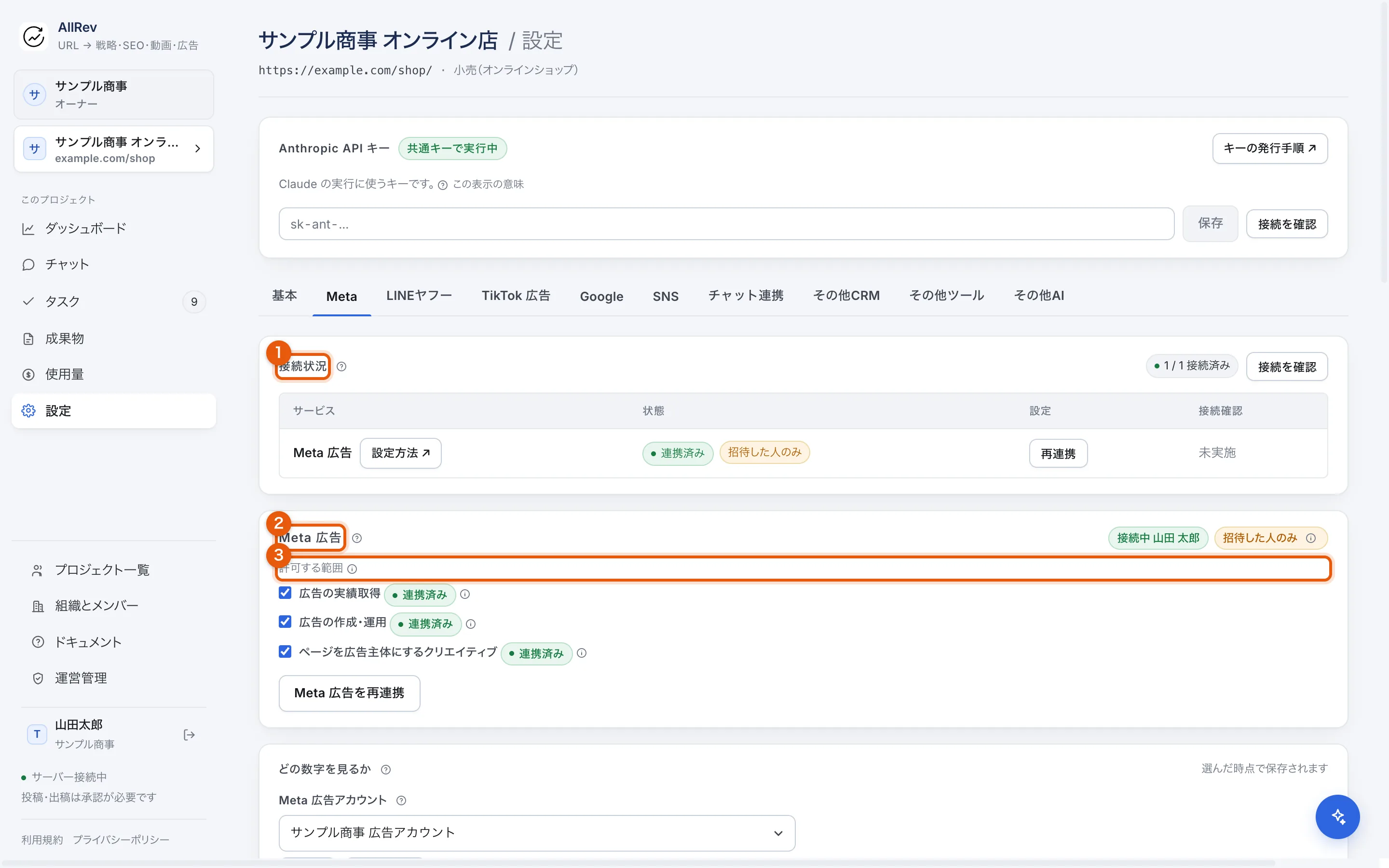Click the 再連携 button in Meta 広告 row
The height and width of the screenshot is (868, 1389).
[1058, 453]
